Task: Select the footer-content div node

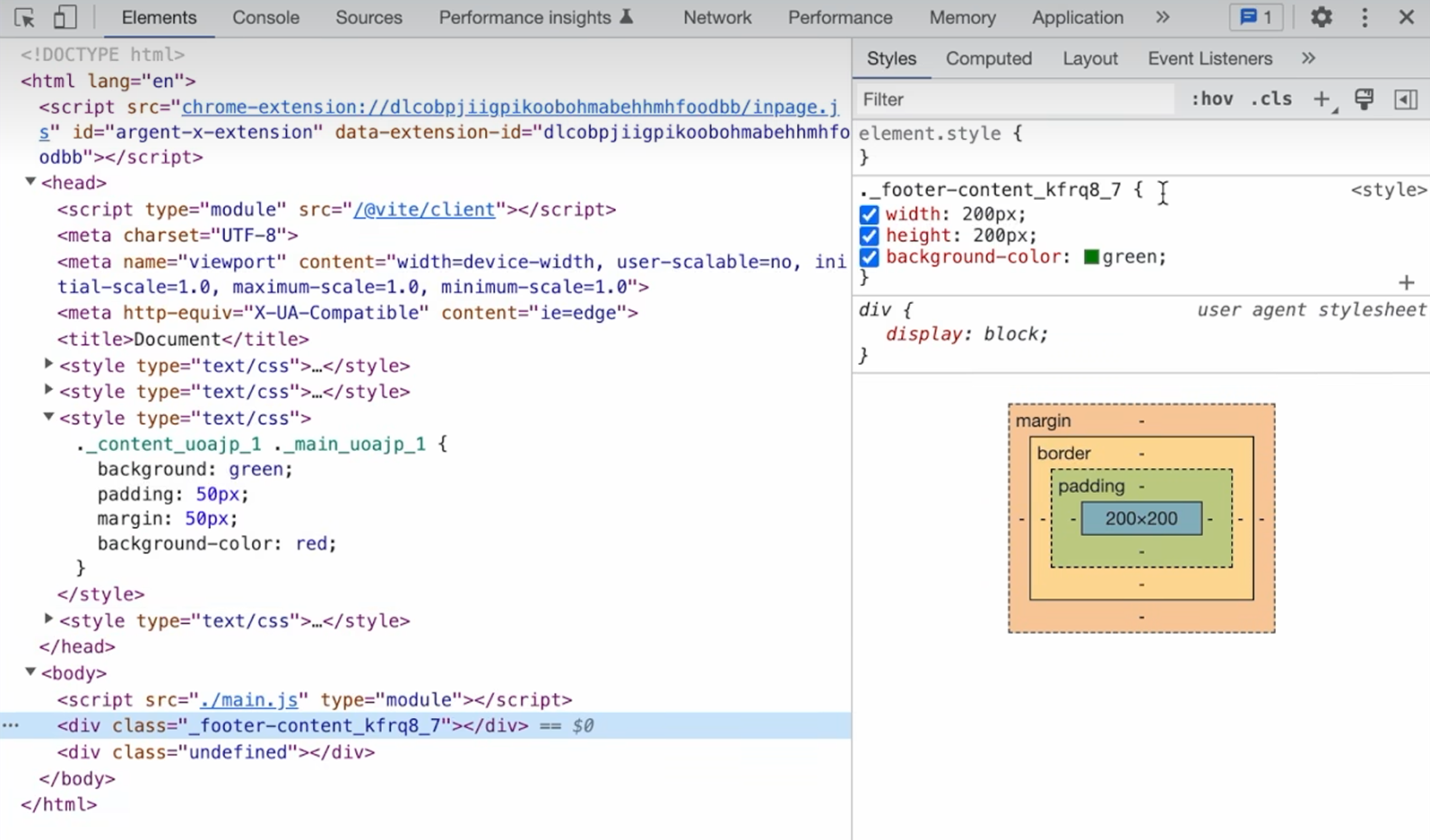Action: 292,725
